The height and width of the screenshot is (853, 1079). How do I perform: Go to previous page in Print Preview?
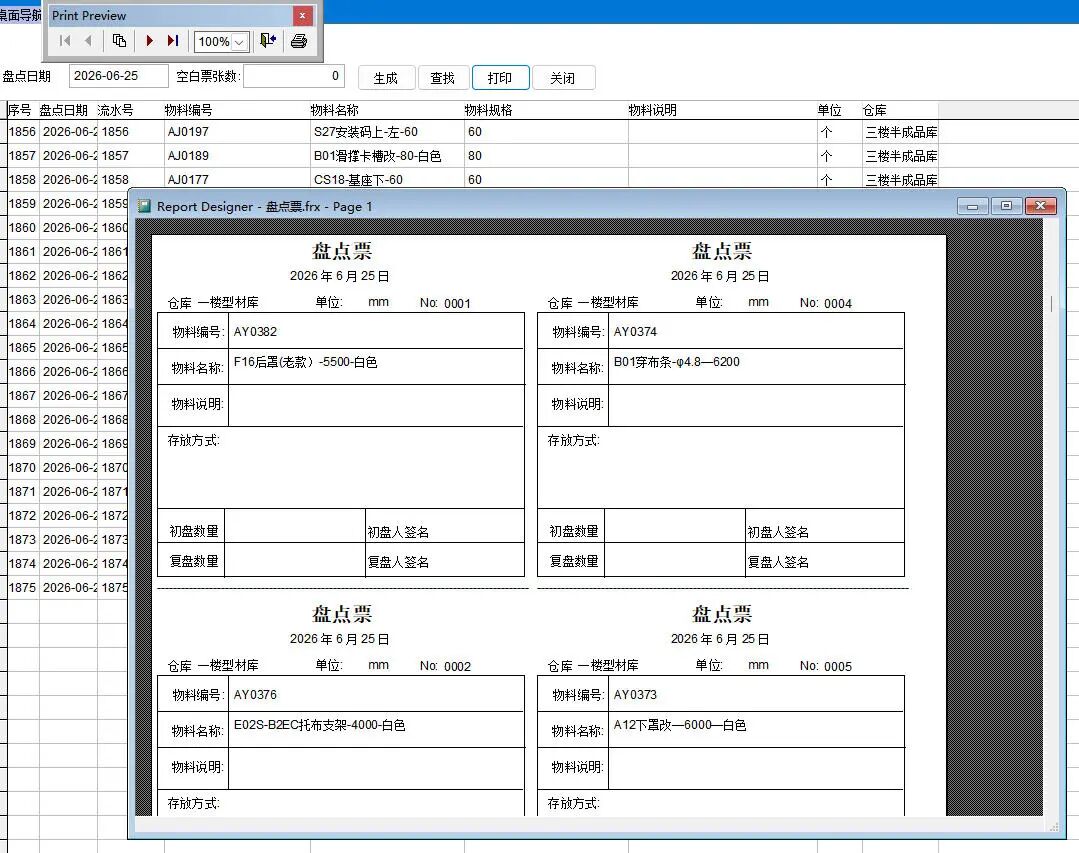coord(88,41)
